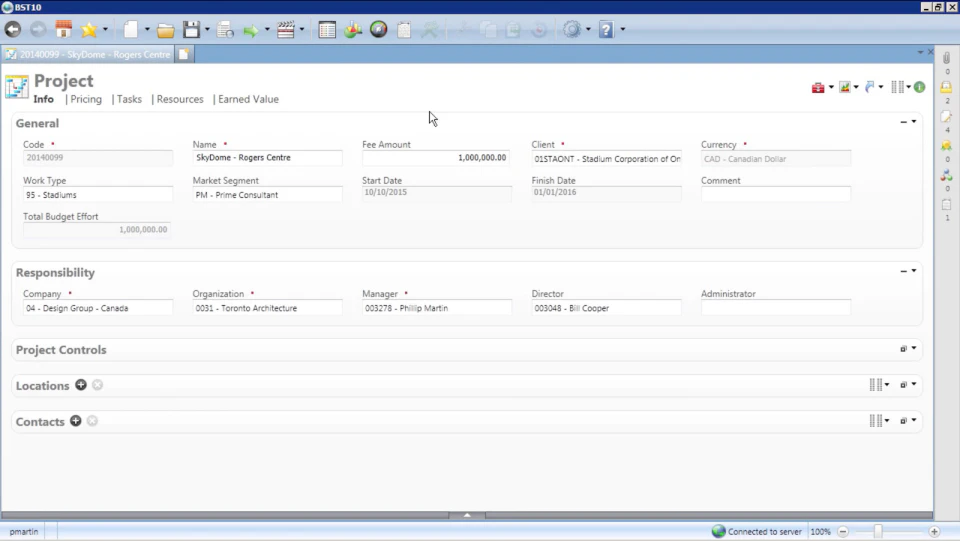Click the green arrow action icon
This screenshot has height=541, width=960.
tap(251, 30)
